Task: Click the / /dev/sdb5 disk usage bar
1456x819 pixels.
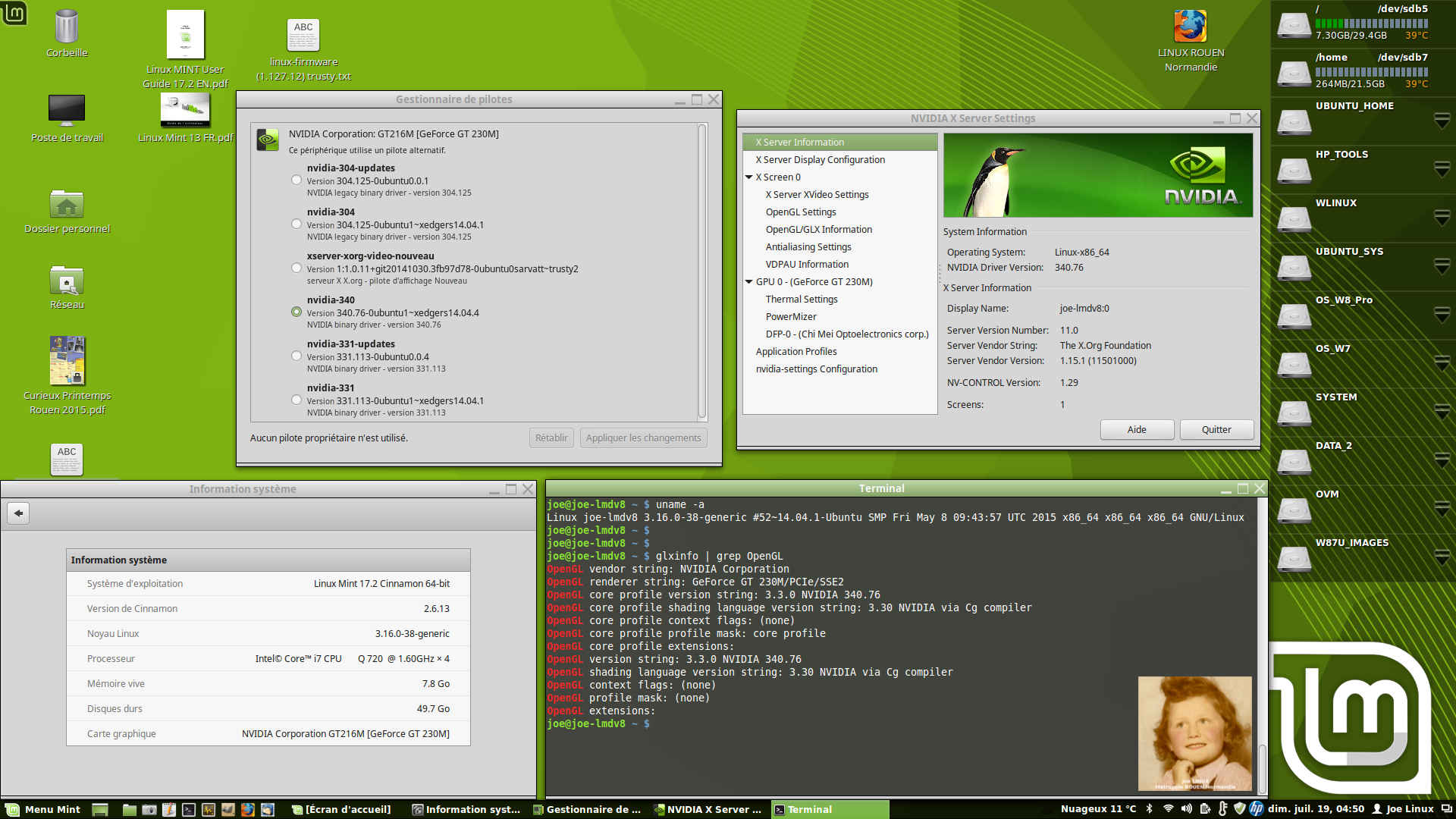Action: (1371, 24)
